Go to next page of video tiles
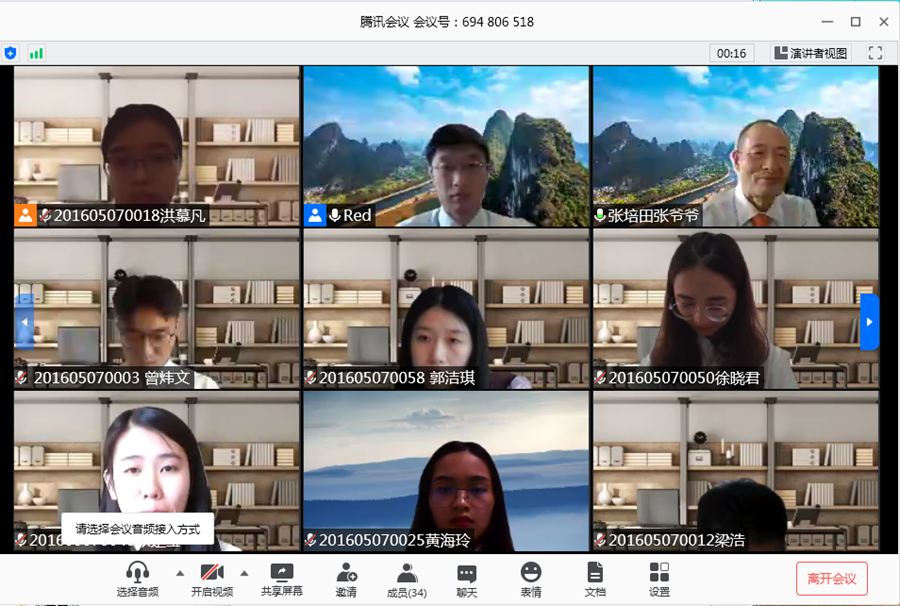The width and height of the screenshot is (900, 606). click(x=869, y=322)
